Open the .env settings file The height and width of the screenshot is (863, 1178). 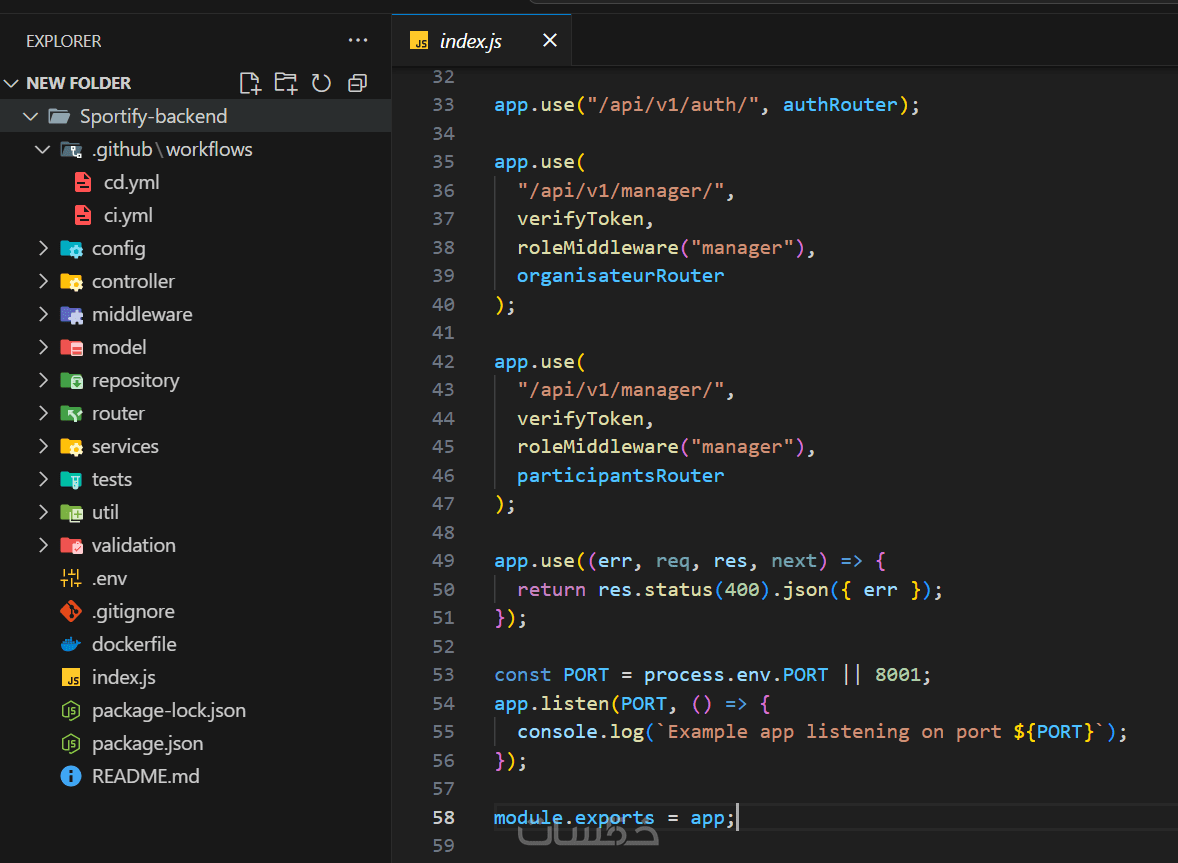(x=109, y=578)
